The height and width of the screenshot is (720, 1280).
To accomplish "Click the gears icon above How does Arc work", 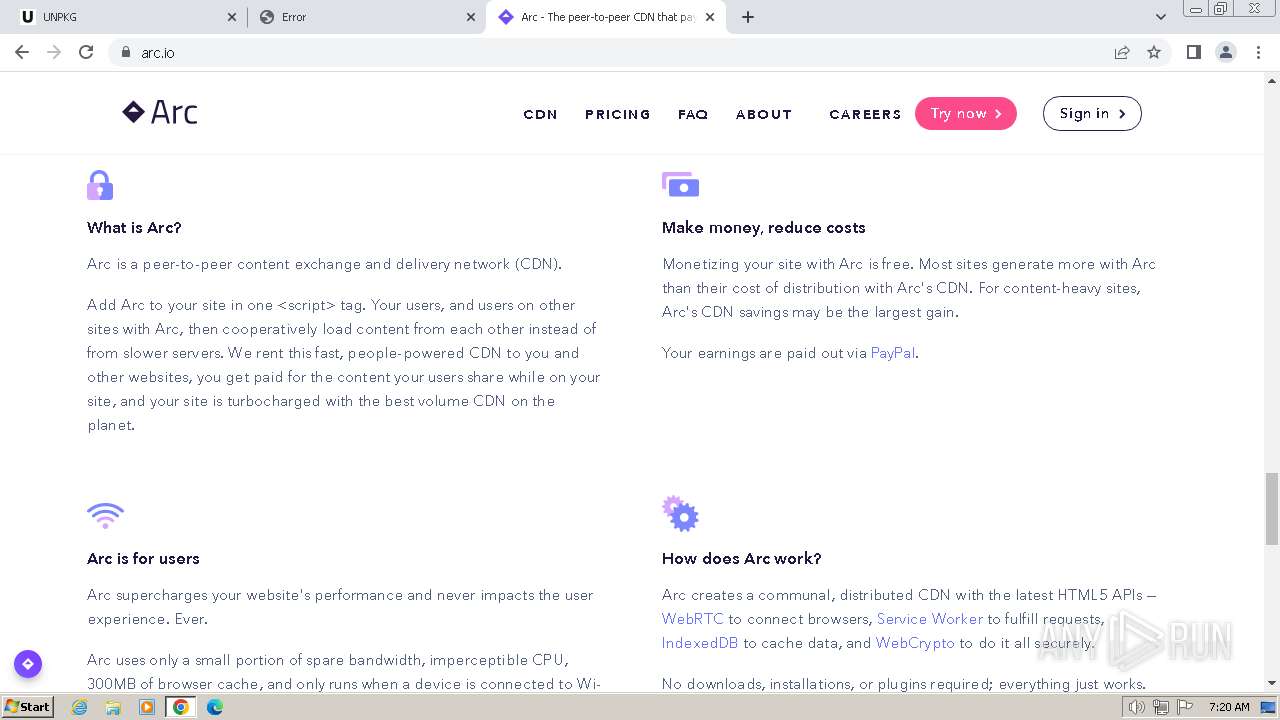I will coord(680,514).
